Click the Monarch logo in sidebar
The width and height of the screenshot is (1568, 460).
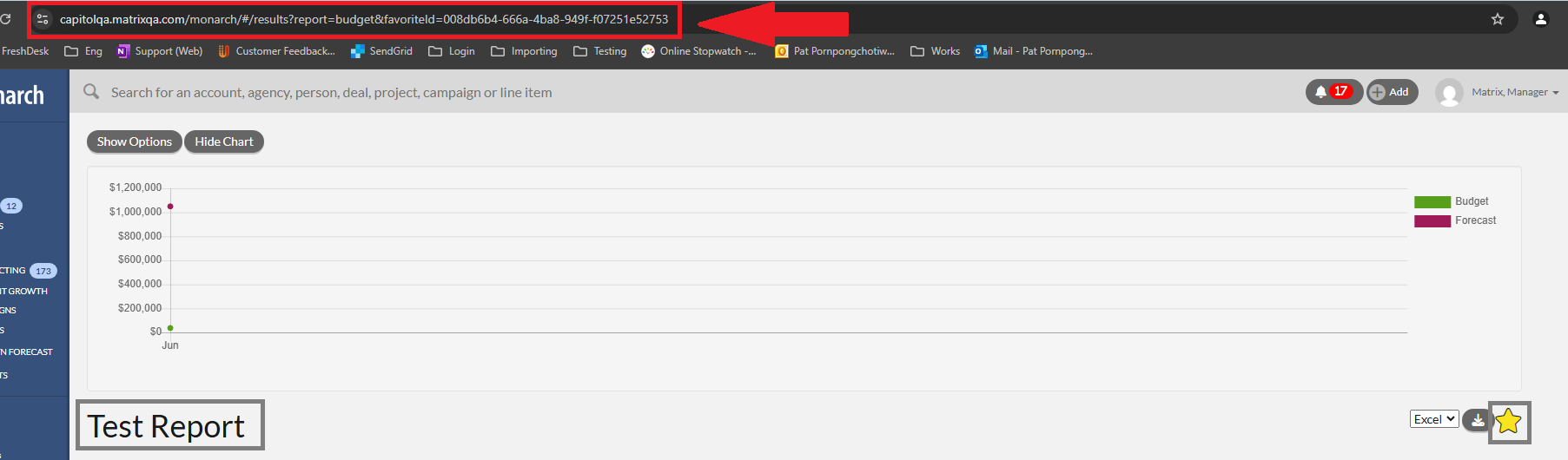[x=22, y=95]
